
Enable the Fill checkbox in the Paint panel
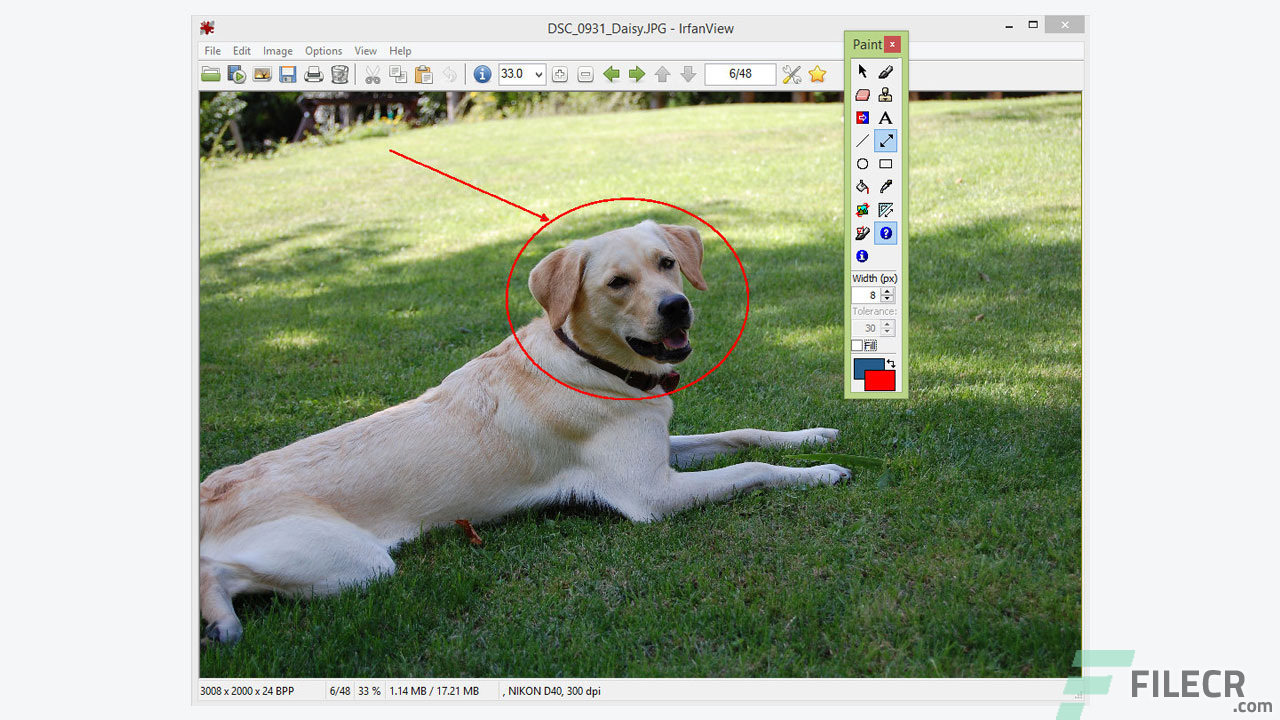(857, 346)
